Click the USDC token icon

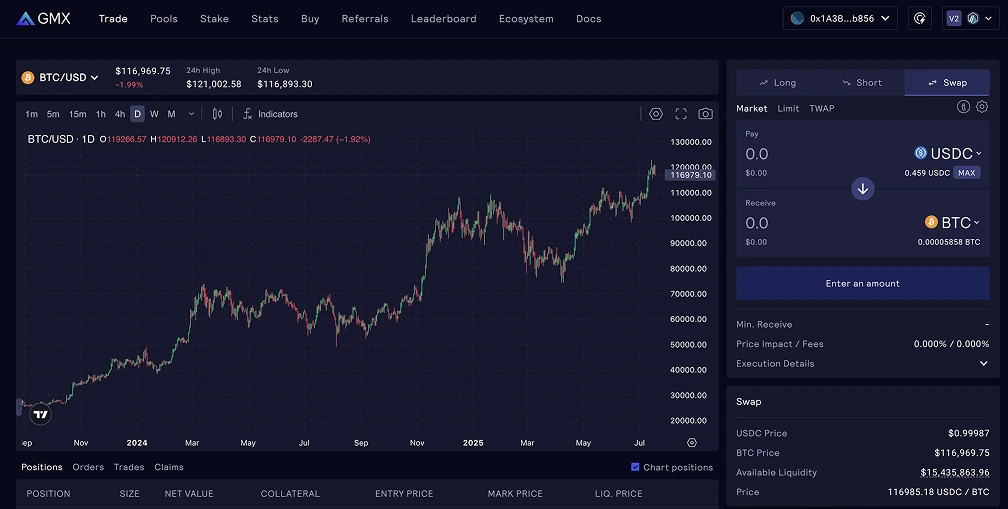tap(921, 153)
